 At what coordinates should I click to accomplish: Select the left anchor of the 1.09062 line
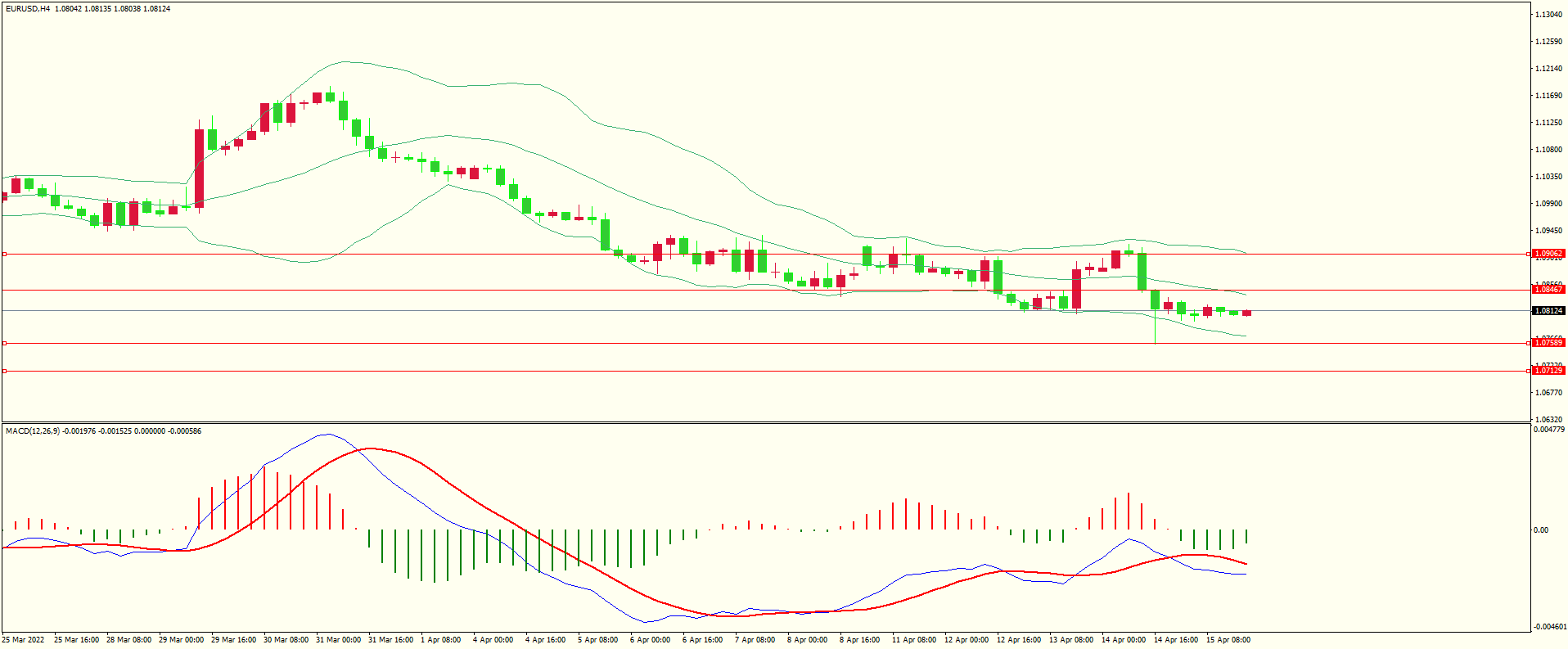pyautogui.click(x=4, y=255)
